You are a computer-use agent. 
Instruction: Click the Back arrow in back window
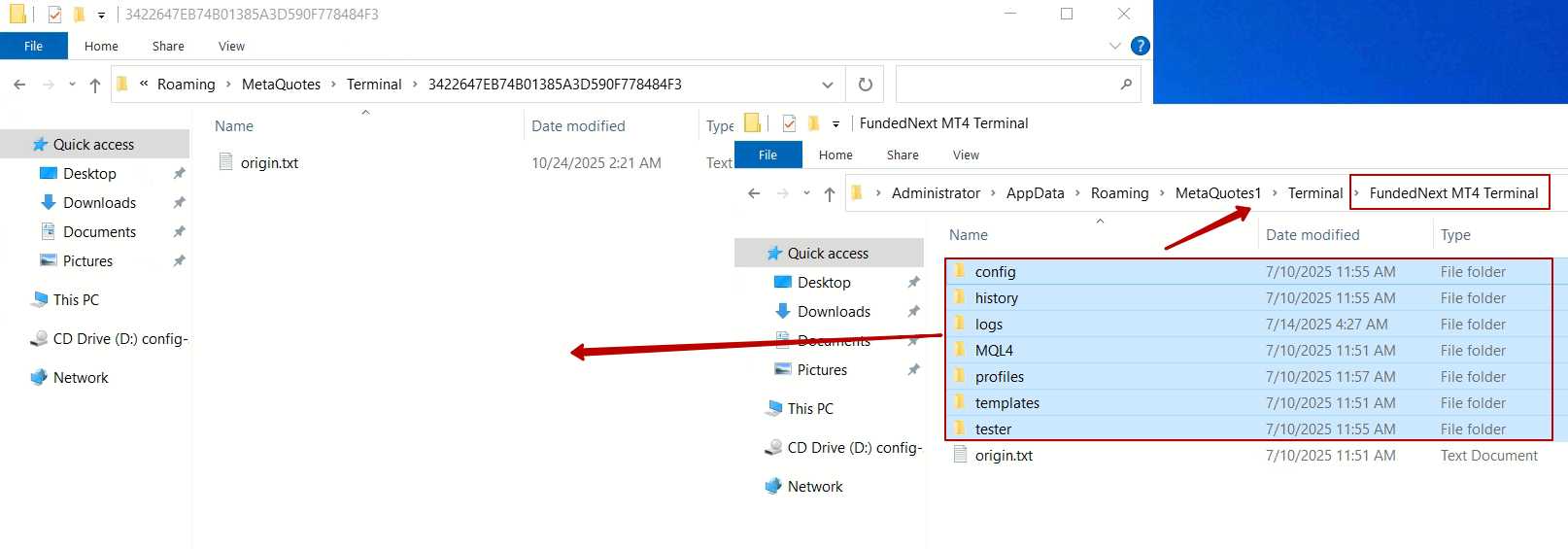coord(19,85)
